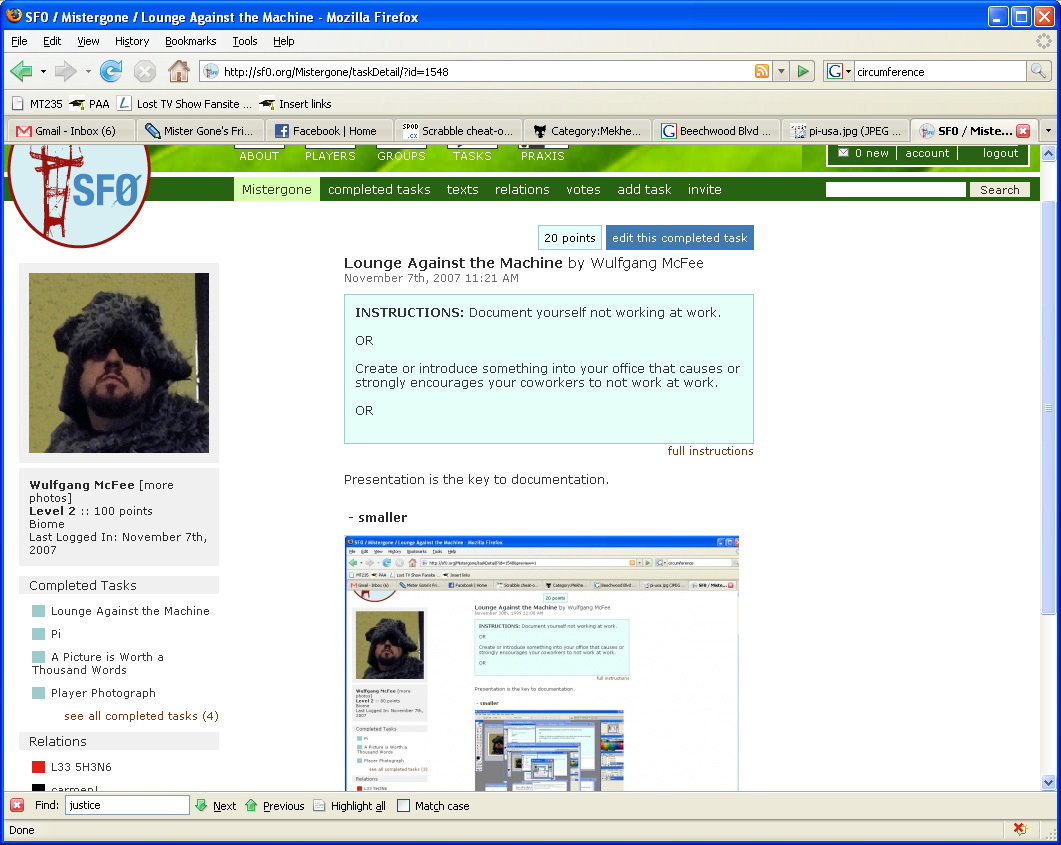Click the SFØ site logo
1061x845 pixels.
tap(78, 195)
